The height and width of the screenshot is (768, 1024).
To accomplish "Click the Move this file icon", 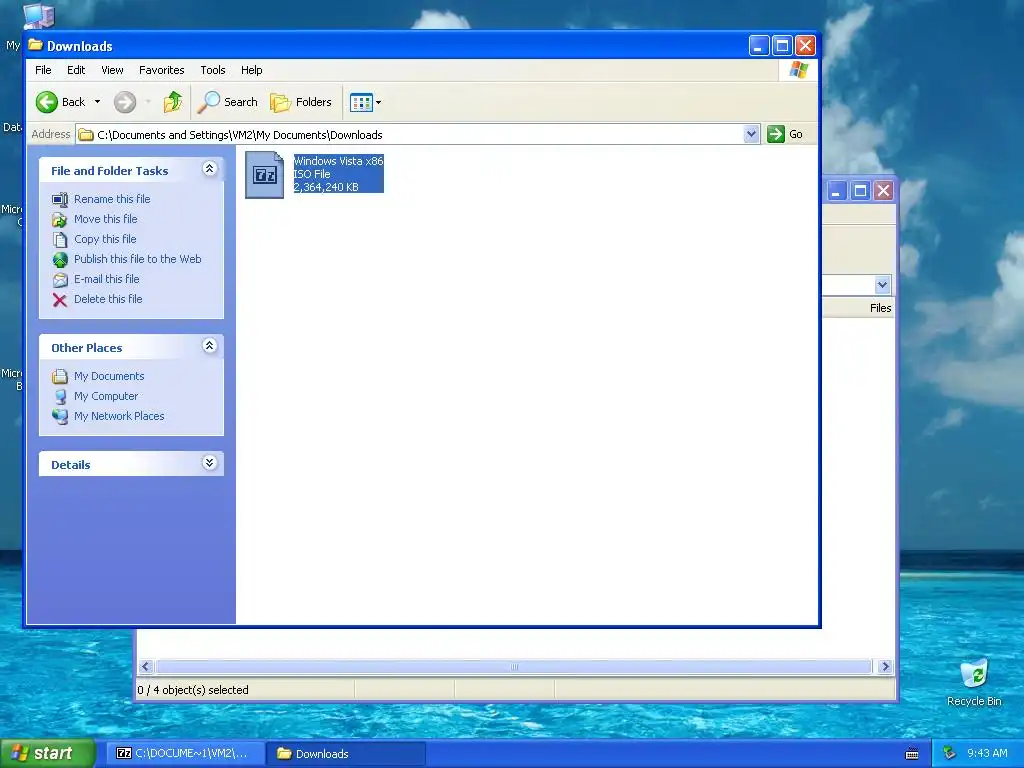I will pos(60,219).
